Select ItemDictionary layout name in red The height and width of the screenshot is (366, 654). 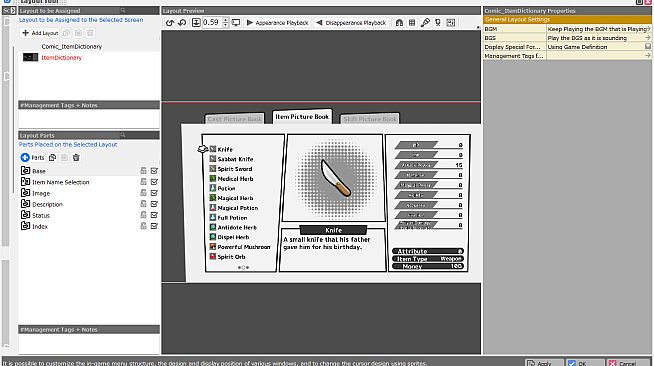pos(61,58)
